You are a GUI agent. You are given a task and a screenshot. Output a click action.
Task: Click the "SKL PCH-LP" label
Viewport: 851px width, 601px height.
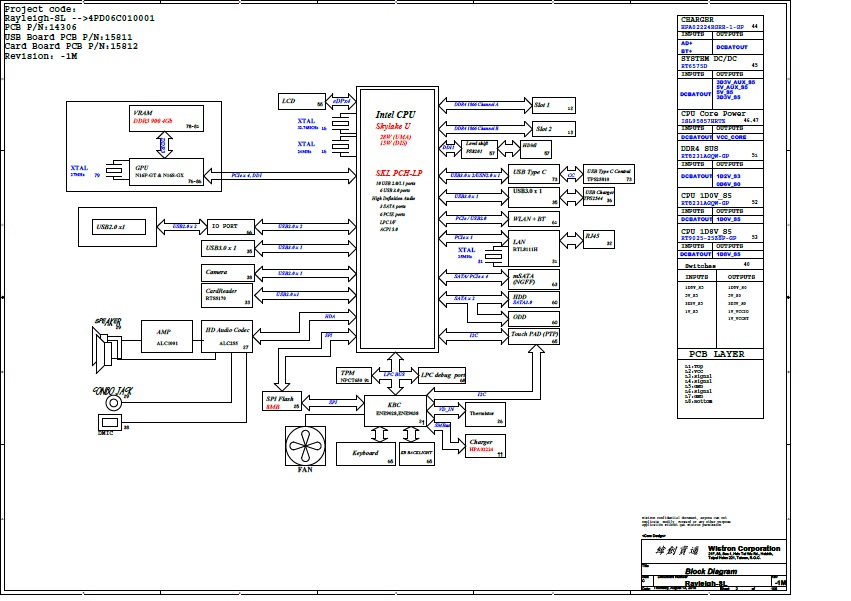(399, 173)
